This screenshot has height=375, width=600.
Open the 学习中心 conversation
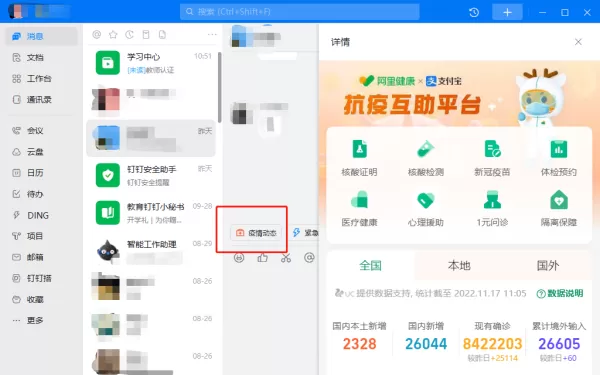click(x=151, y=63)
